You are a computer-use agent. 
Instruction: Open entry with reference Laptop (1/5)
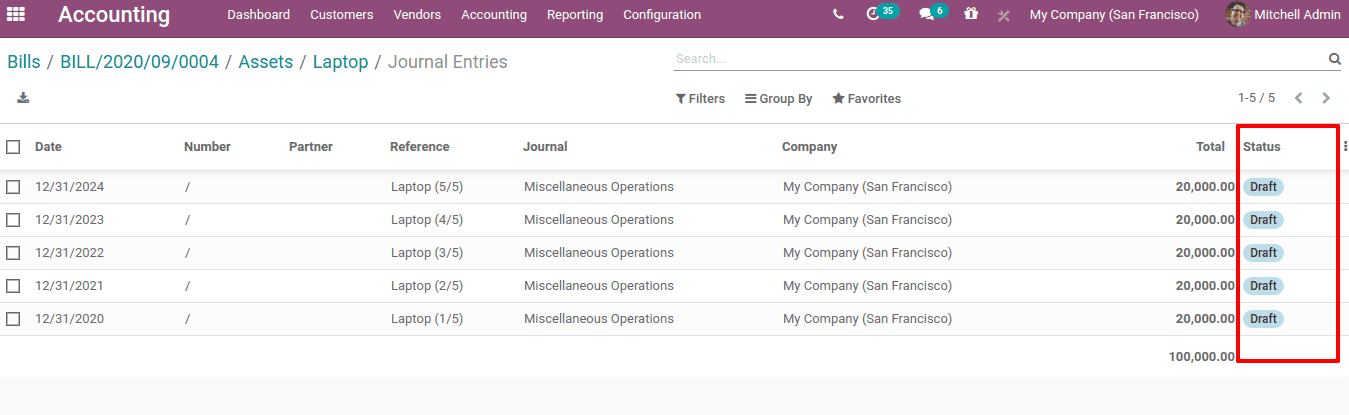tap(427, 319)
